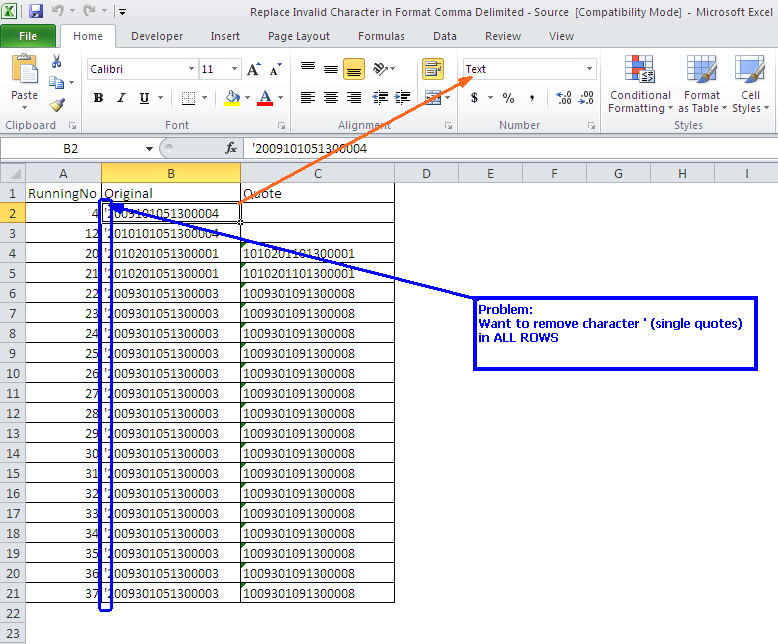Click the Merge & Center icon
The width and height of the screenshot is (778, 644).
coord(433,98)
